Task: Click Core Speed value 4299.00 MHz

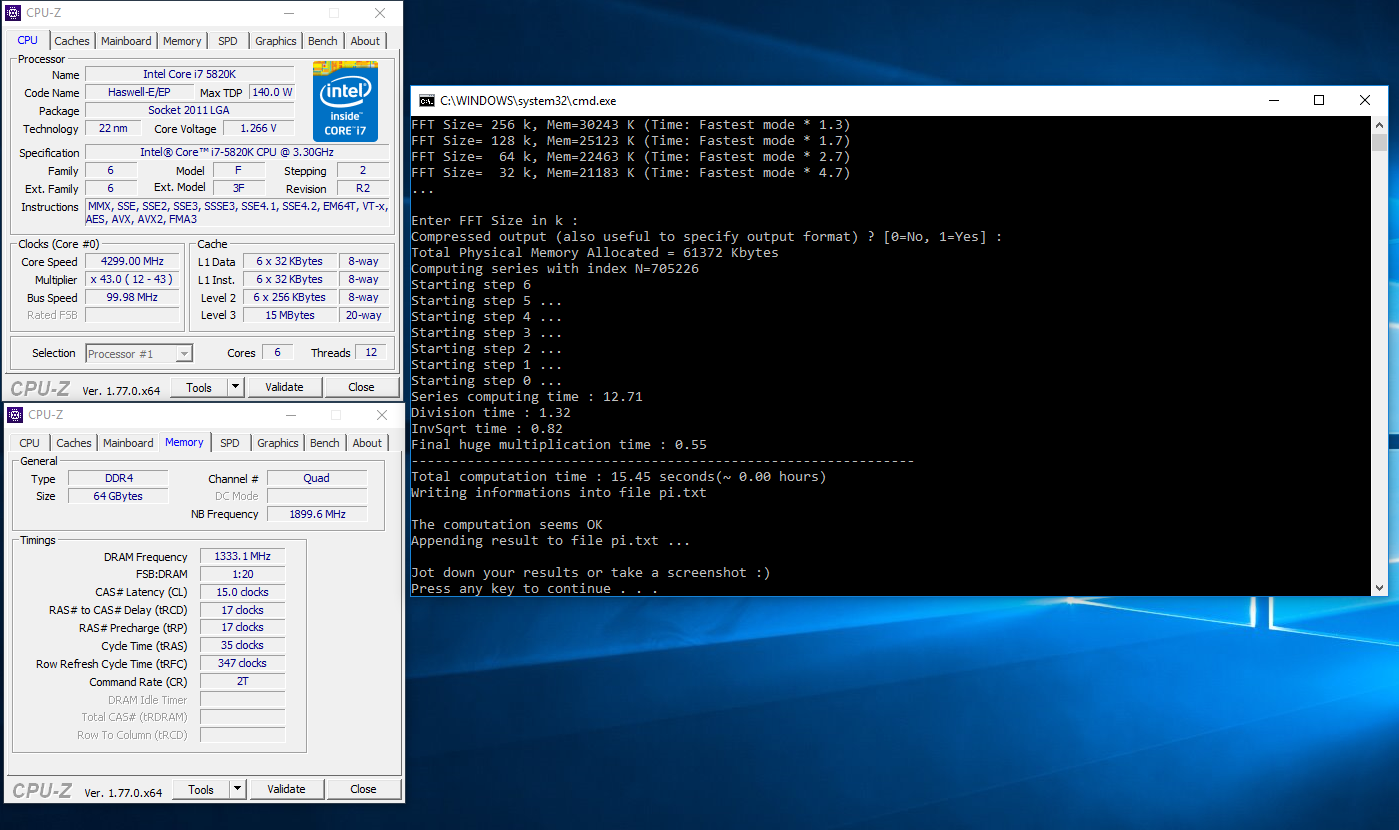Action: tap(130, 262)
